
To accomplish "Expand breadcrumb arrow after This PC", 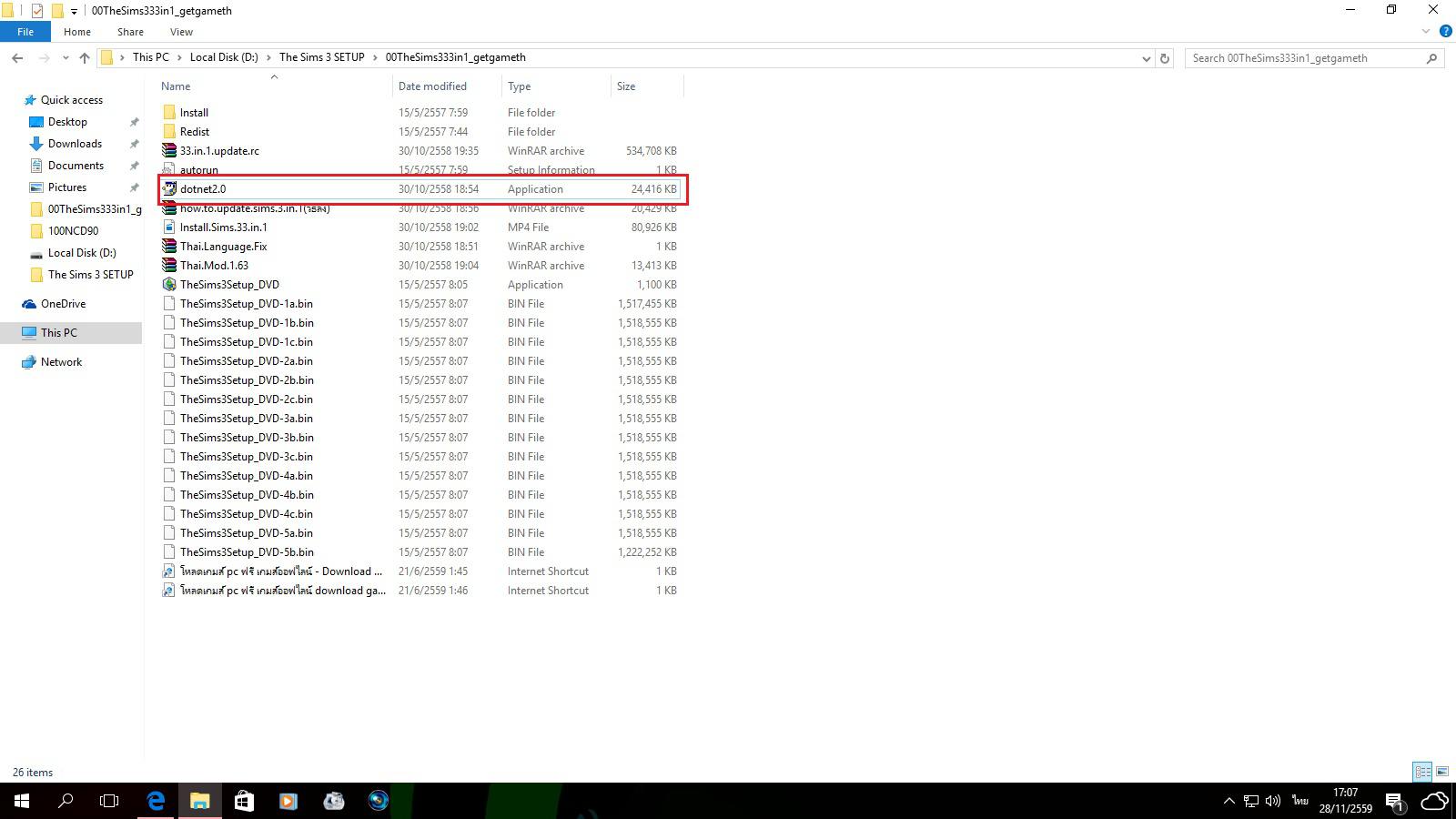I will click(x=179, y=57).
